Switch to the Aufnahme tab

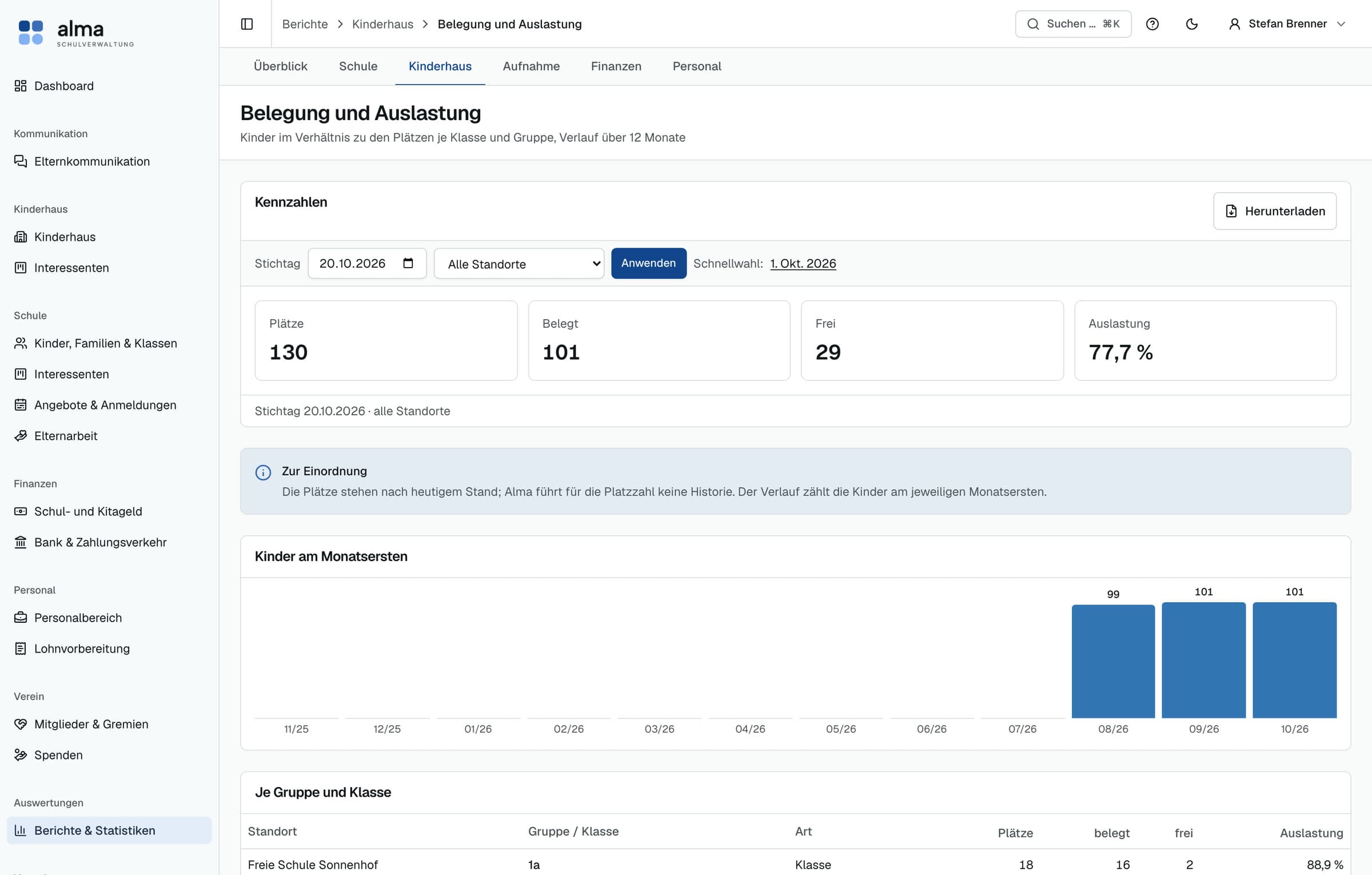(x=531, y=66)
